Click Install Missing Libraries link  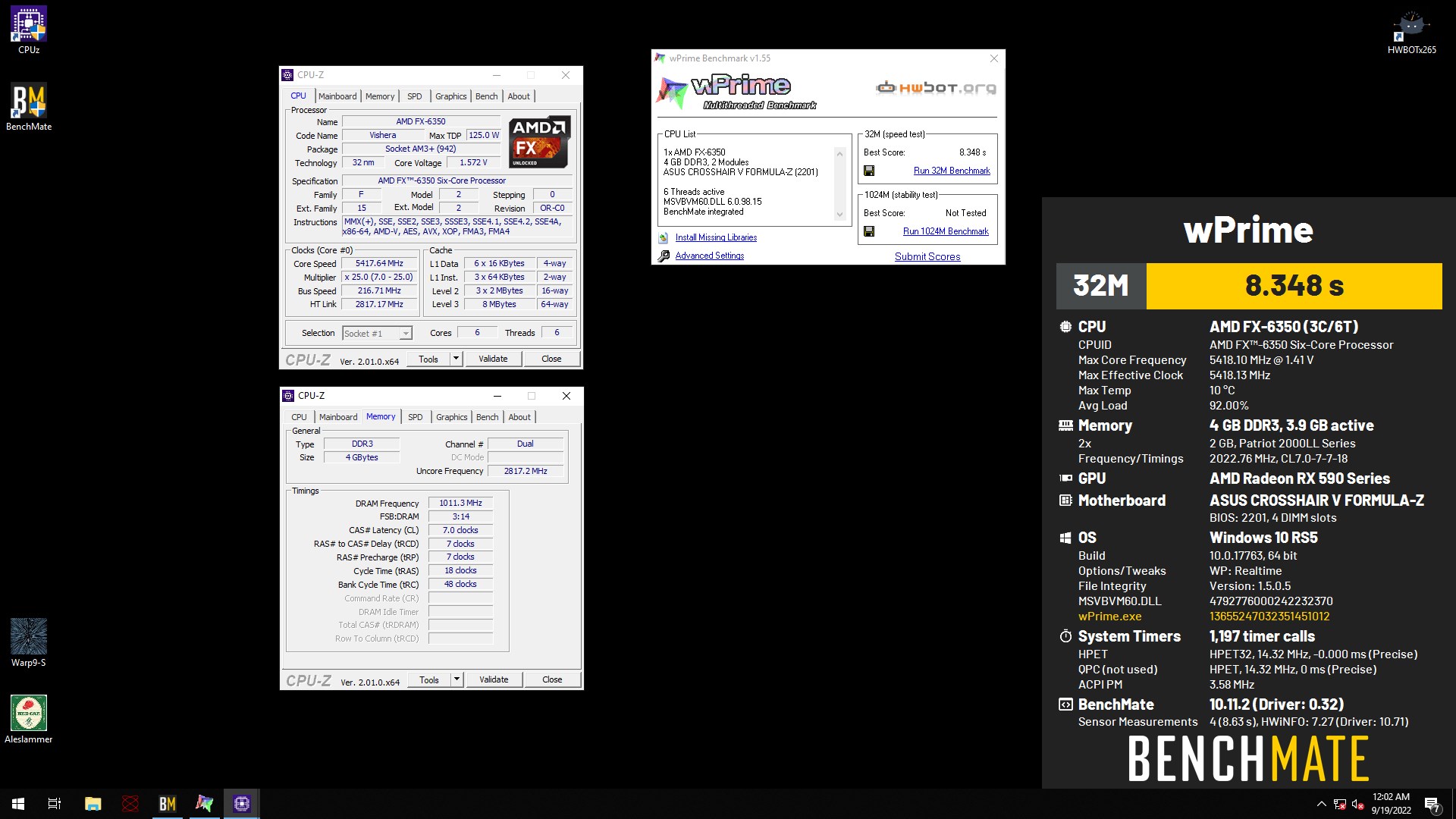pos(716,237)
